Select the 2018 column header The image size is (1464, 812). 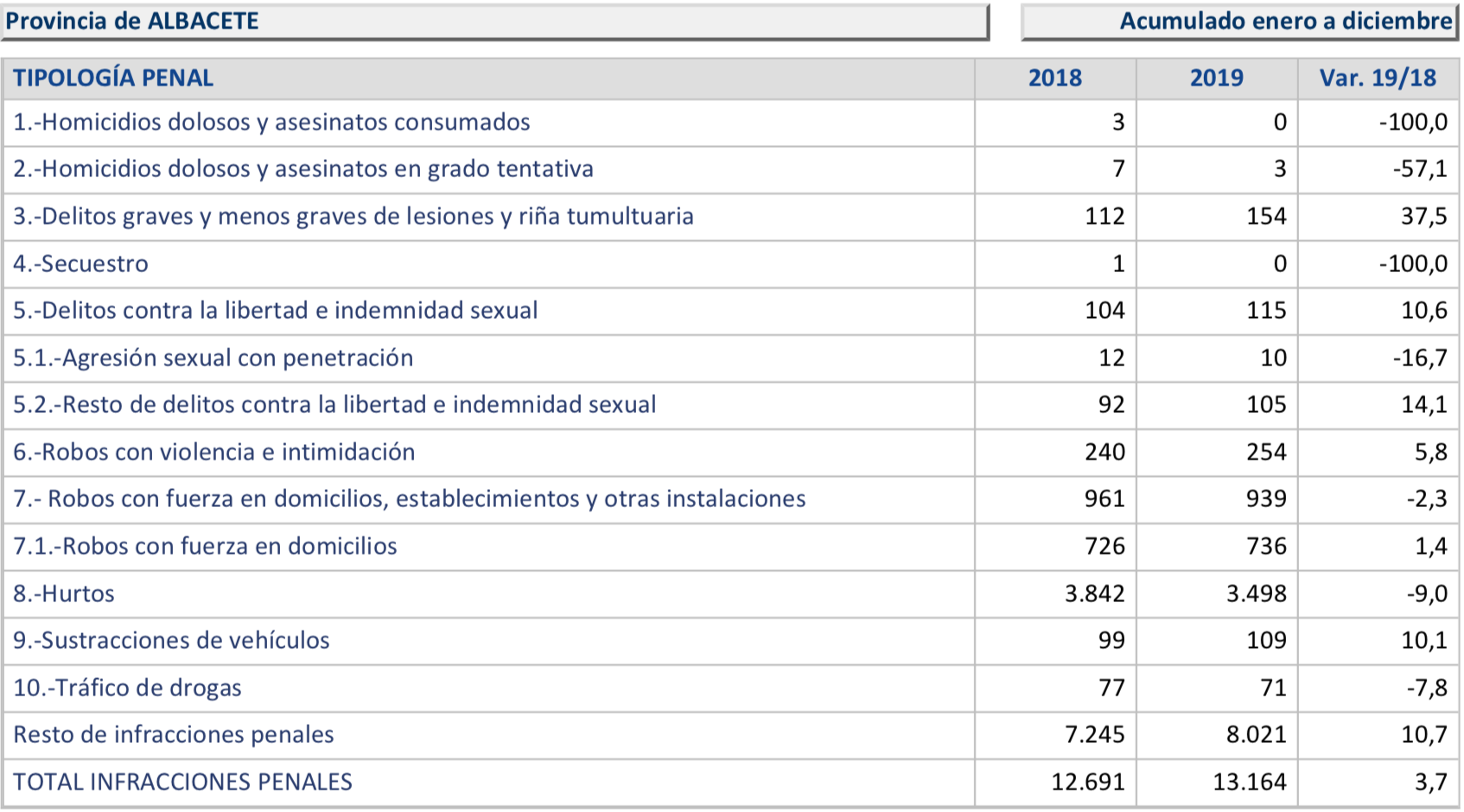pyautogui.click(x=1054, y=78)
